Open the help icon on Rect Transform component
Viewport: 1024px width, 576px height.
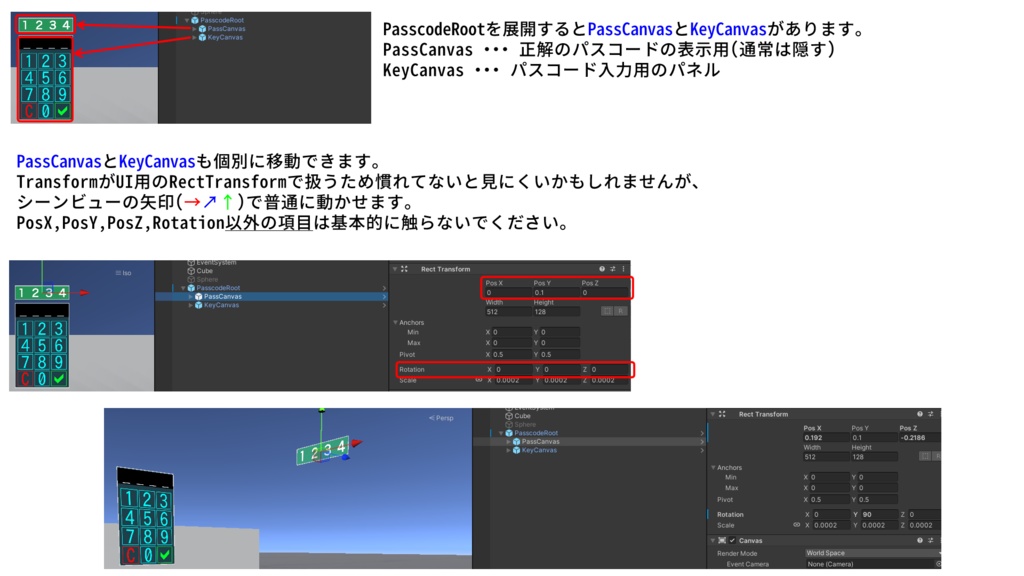[x=602, y=268]
